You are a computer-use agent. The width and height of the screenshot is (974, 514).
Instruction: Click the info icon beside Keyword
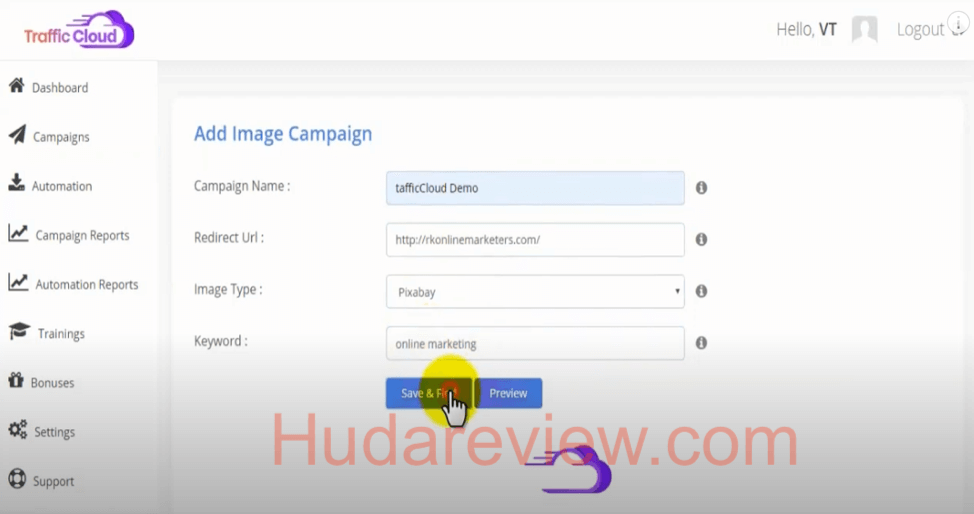(x=701, y=342)
